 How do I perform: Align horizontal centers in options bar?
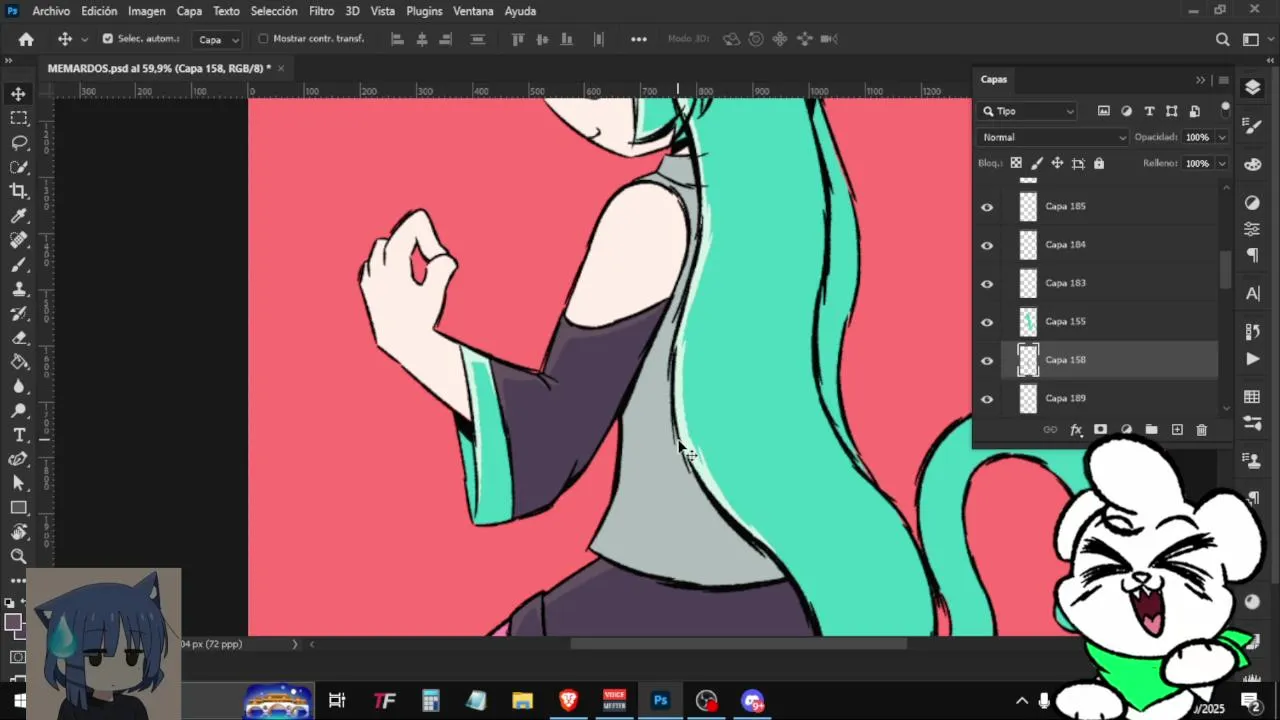click(x=421, y=39)
